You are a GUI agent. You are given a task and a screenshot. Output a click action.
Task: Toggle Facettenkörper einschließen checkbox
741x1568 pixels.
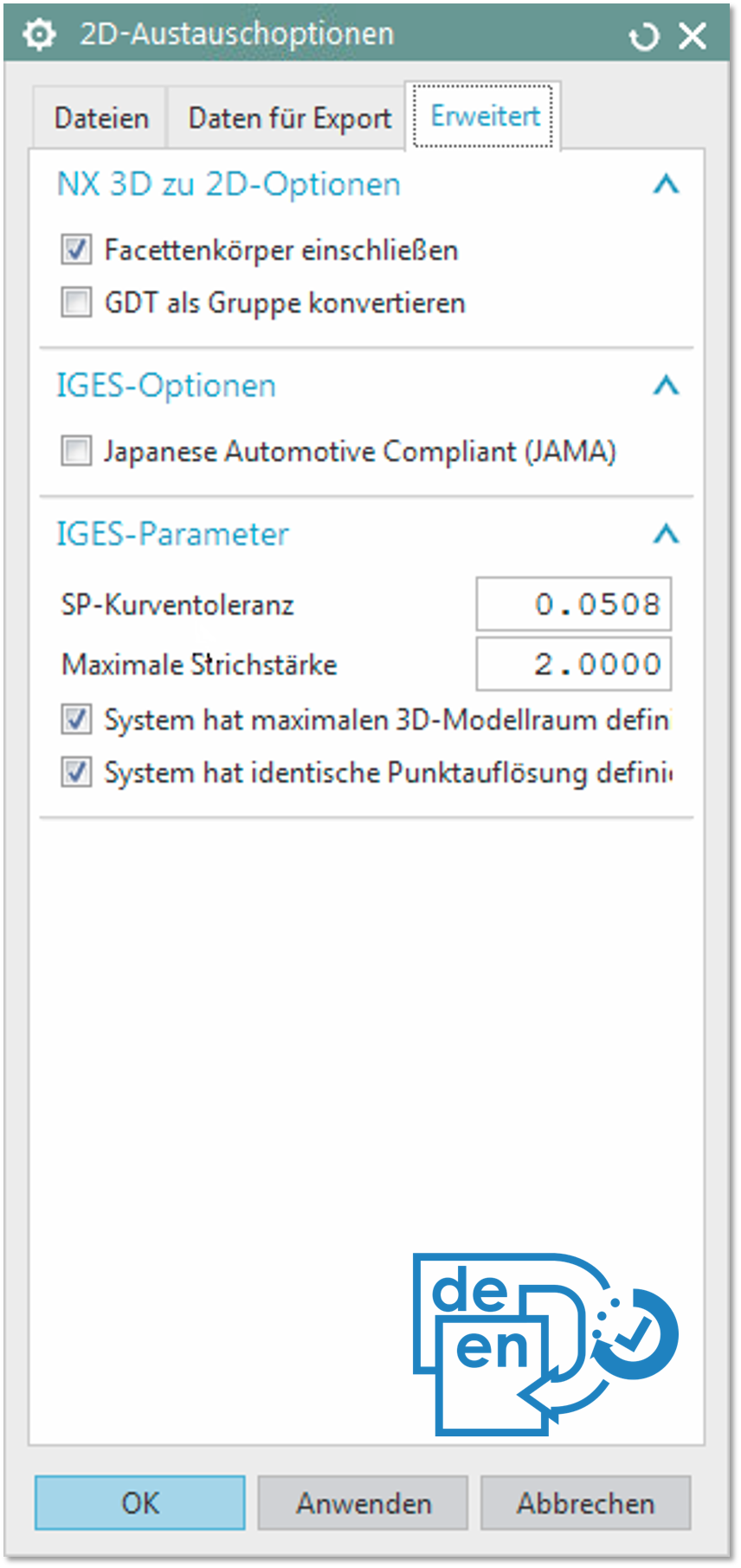[x=76, y=250]
